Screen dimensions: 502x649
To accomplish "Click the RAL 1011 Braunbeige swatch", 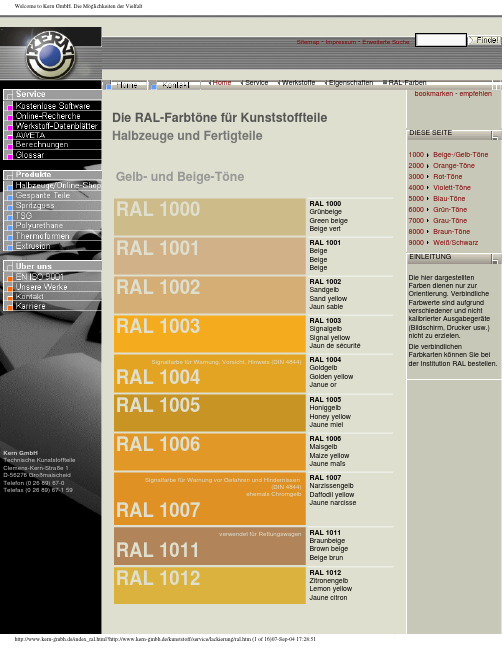I will coord(210,546).
